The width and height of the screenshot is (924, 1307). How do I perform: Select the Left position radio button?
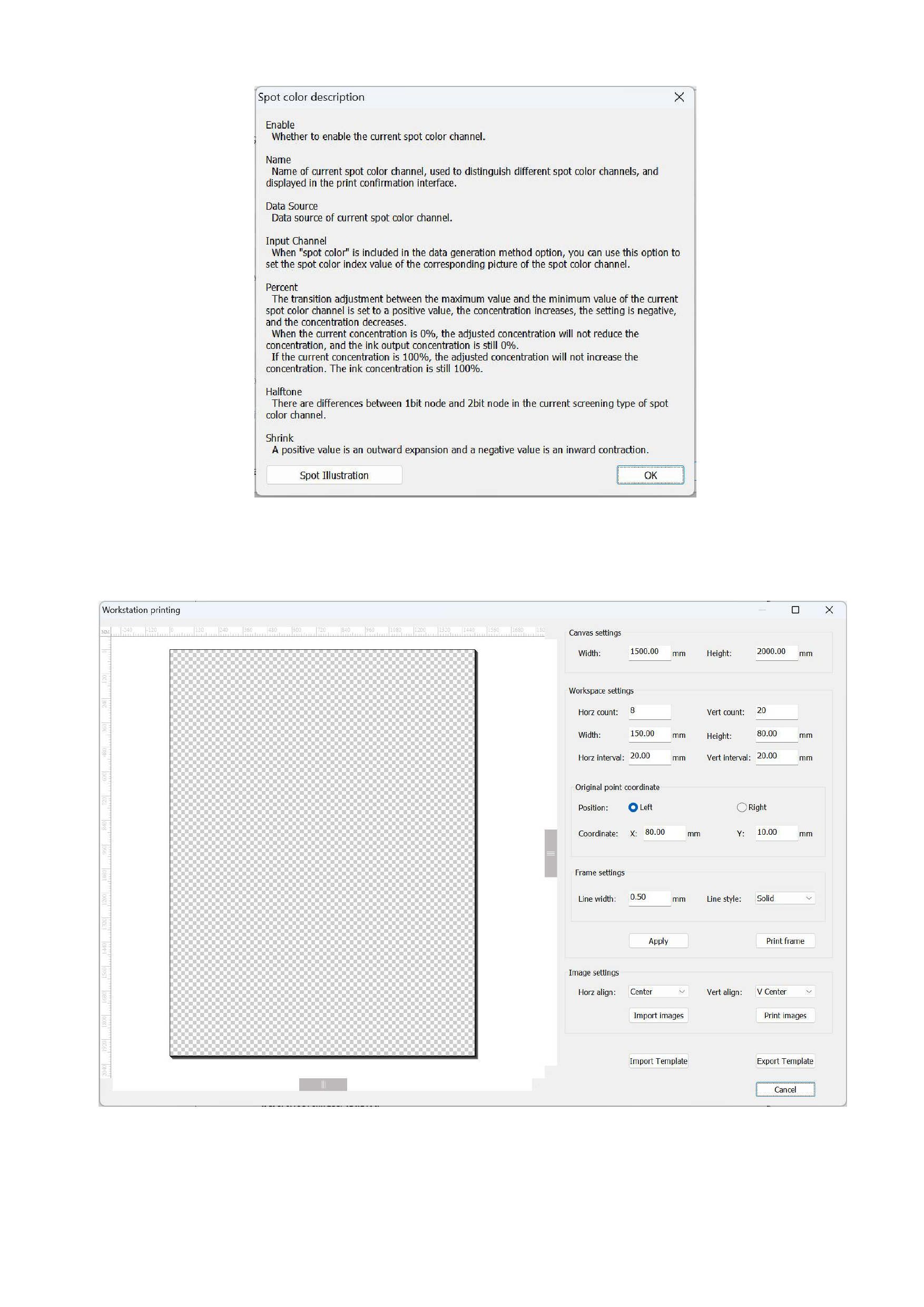click(x=633, y=807)
